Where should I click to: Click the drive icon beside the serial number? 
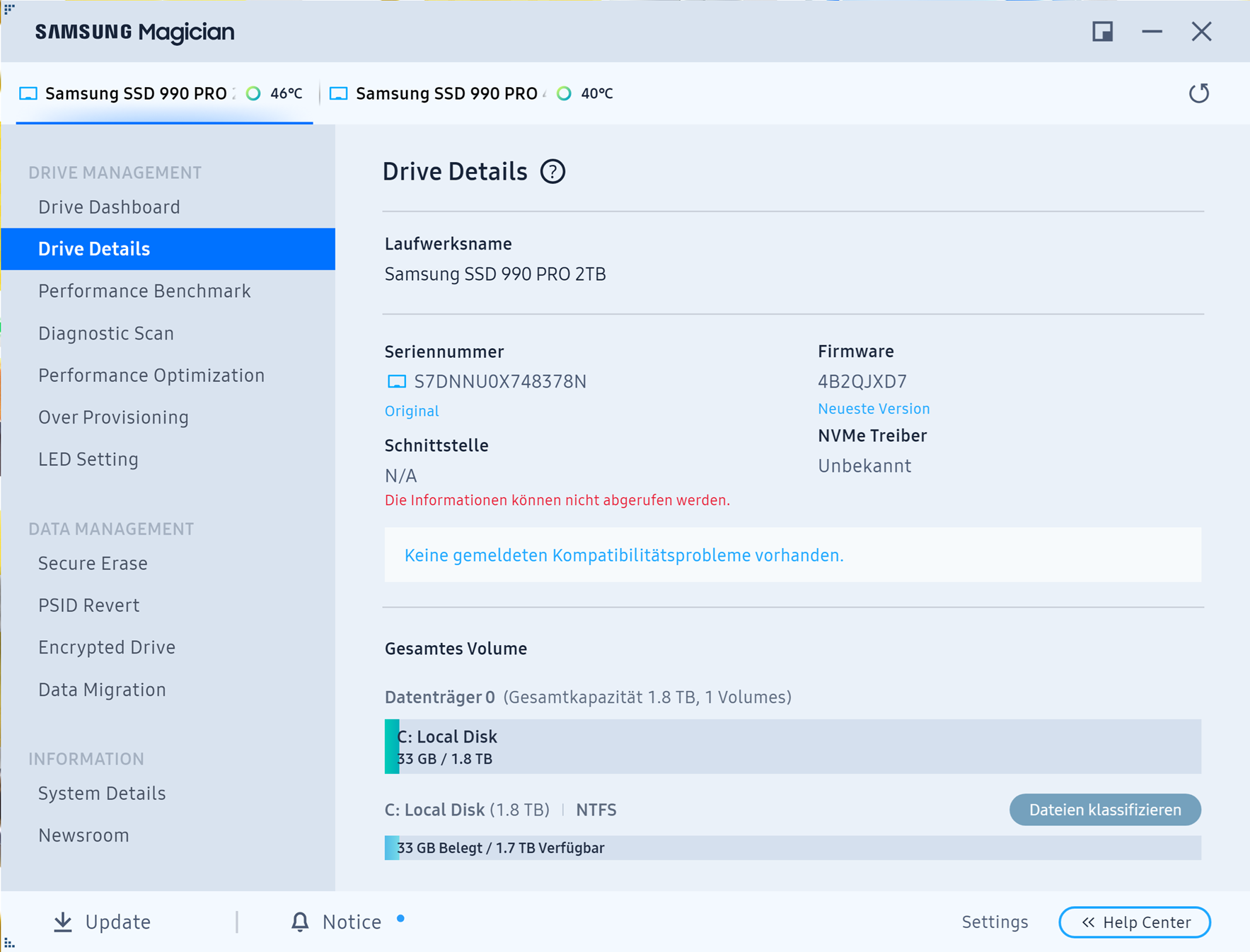tap(397, 382)
